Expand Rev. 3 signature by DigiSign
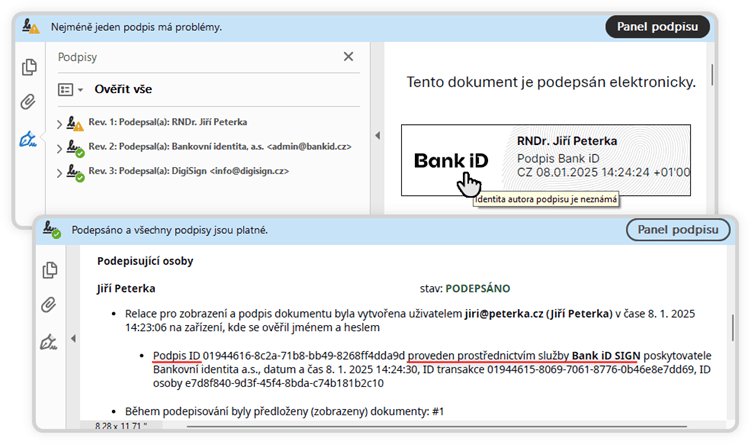The width and height of the screenshot is (755, 448). pos(59,172)
